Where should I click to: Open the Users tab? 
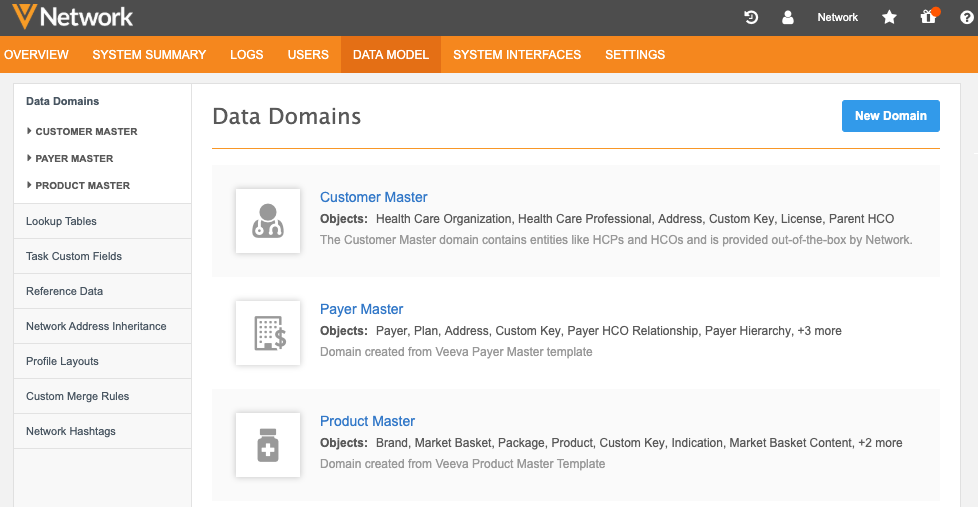click(x=308, y=55)
